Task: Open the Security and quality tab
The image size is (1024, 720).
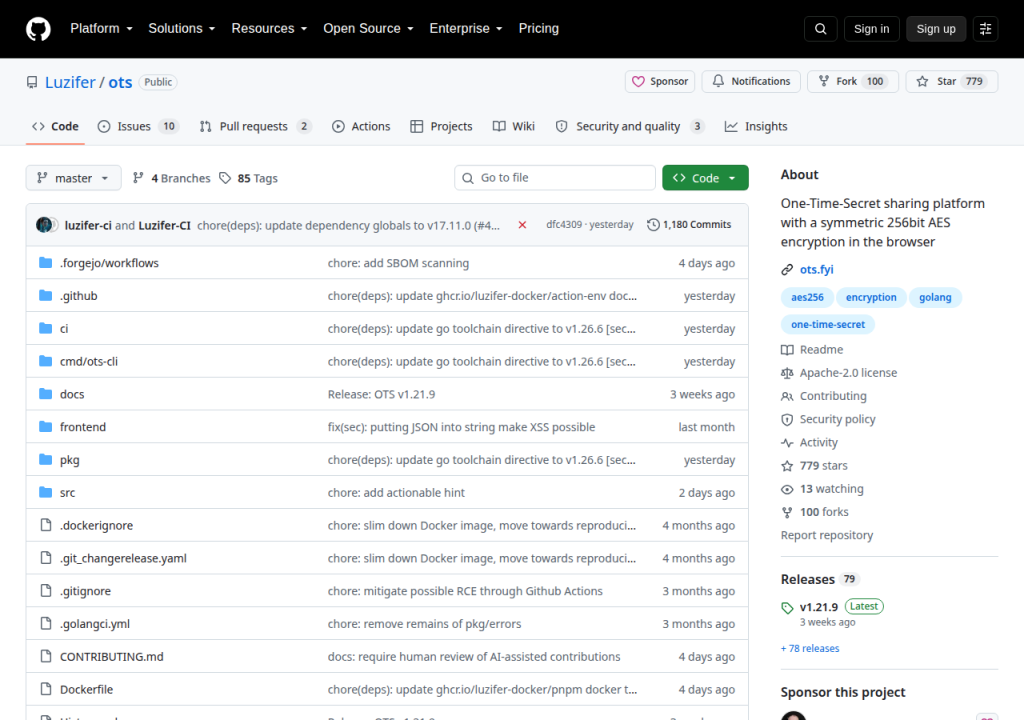Action: tap(630, 127)
